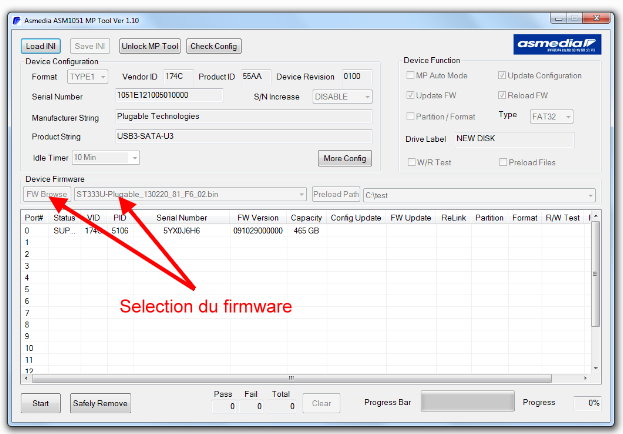Click the Asmedia logo
623x434 pixels.
pos(557,44)
